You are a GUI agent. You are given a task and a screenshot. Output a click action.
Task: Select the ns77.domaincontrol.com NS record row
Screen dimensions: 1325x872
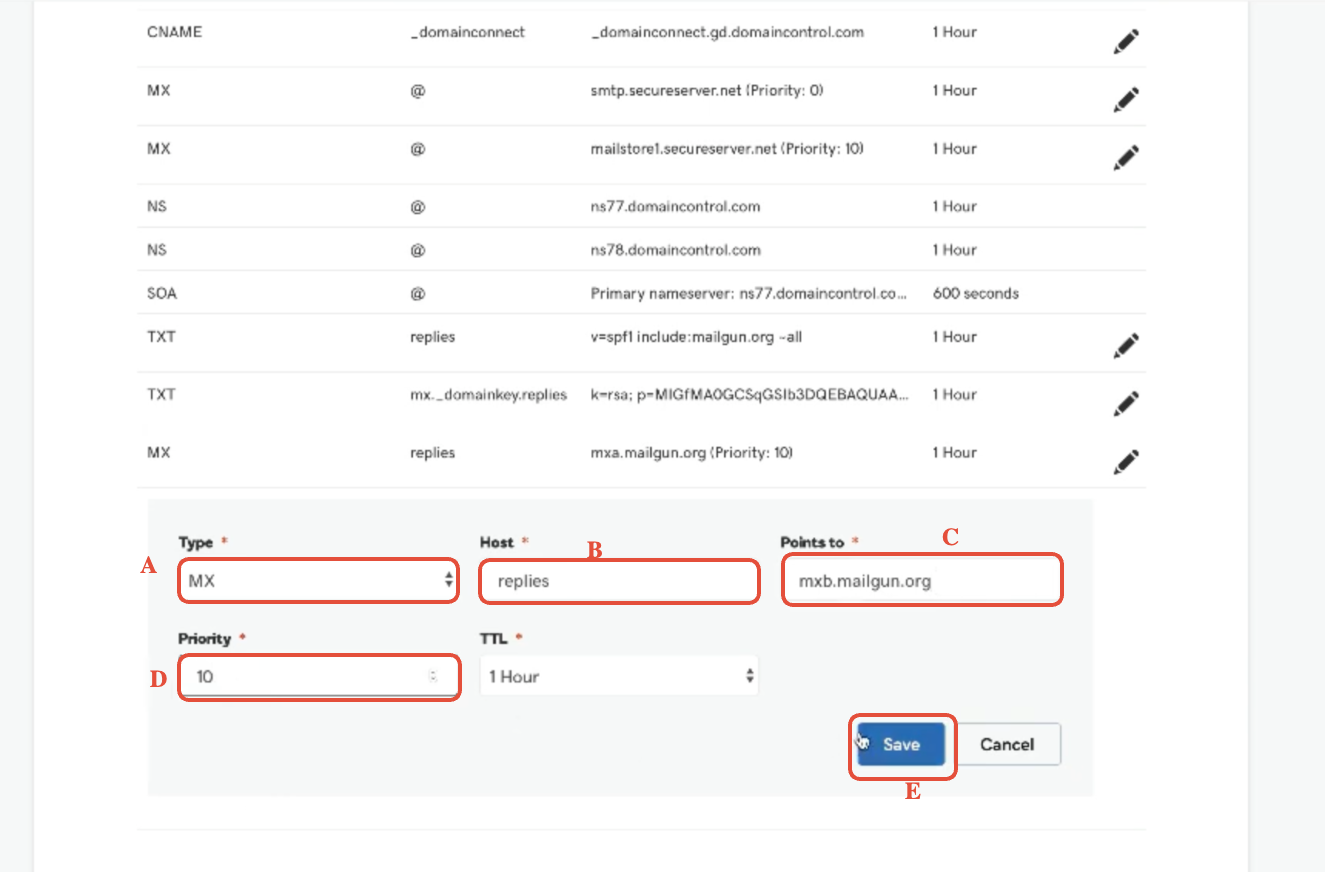(641, 206)
